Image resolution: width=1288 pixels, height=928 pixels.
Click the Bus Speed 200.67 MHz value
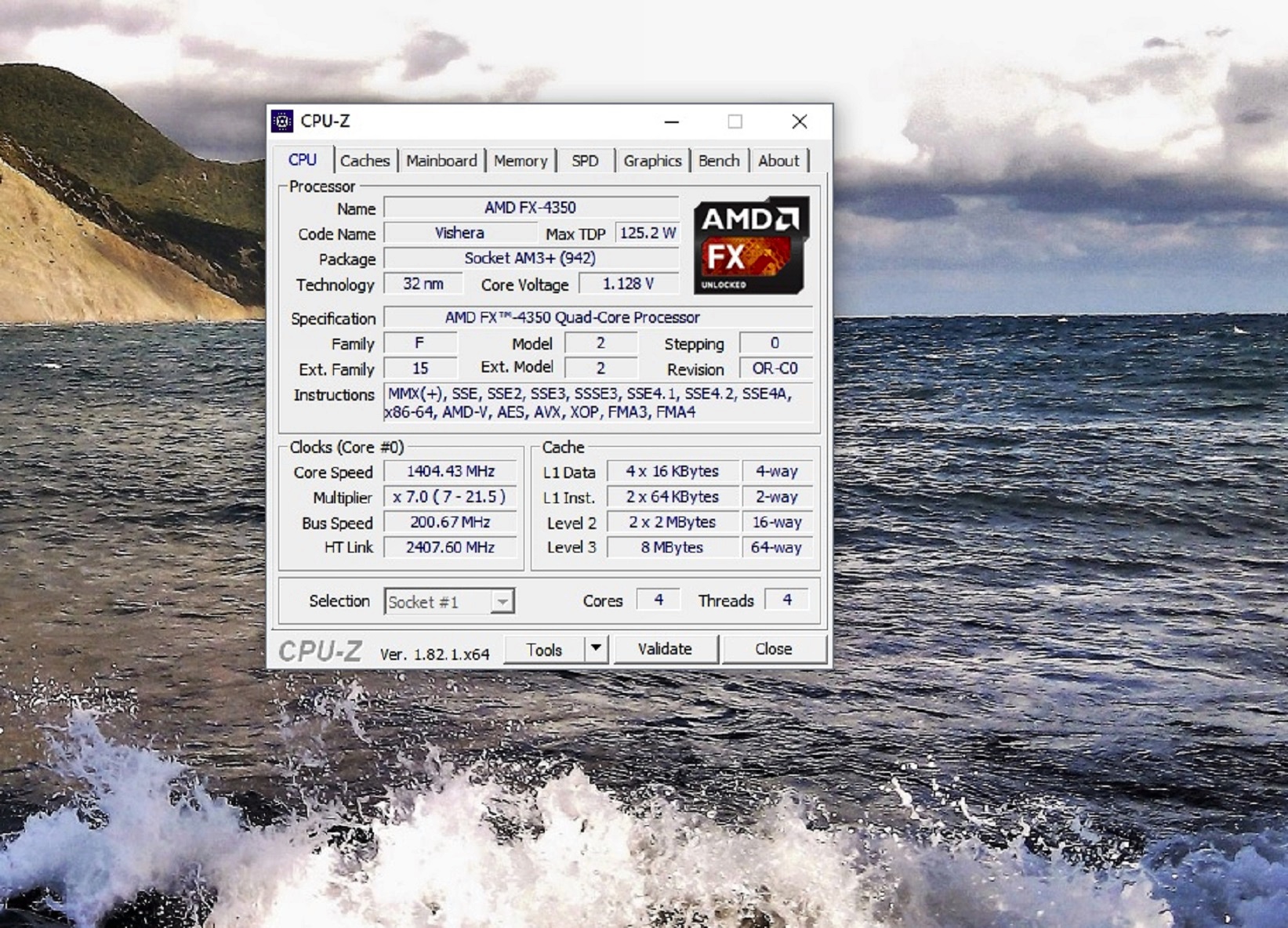450,522
